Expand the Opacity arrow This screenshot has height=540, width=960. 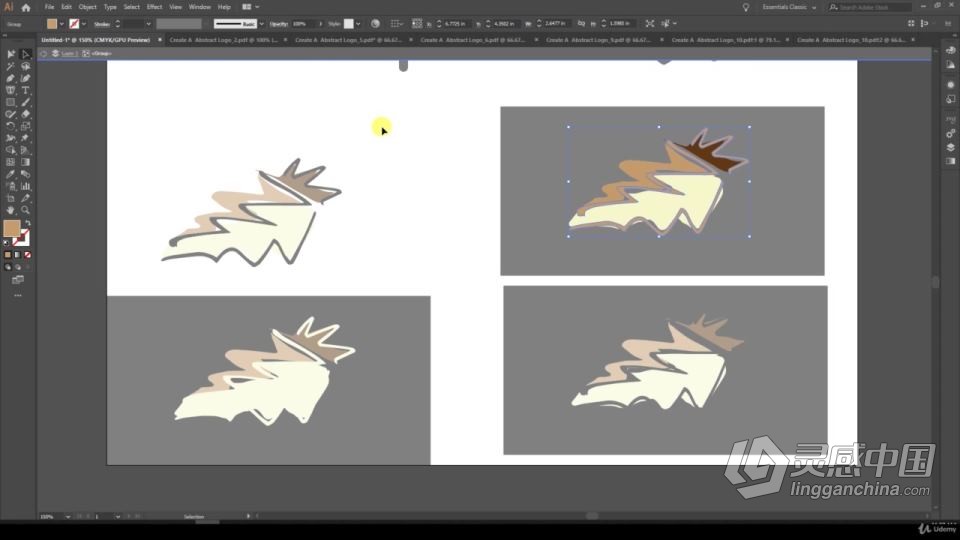[320, 24]
